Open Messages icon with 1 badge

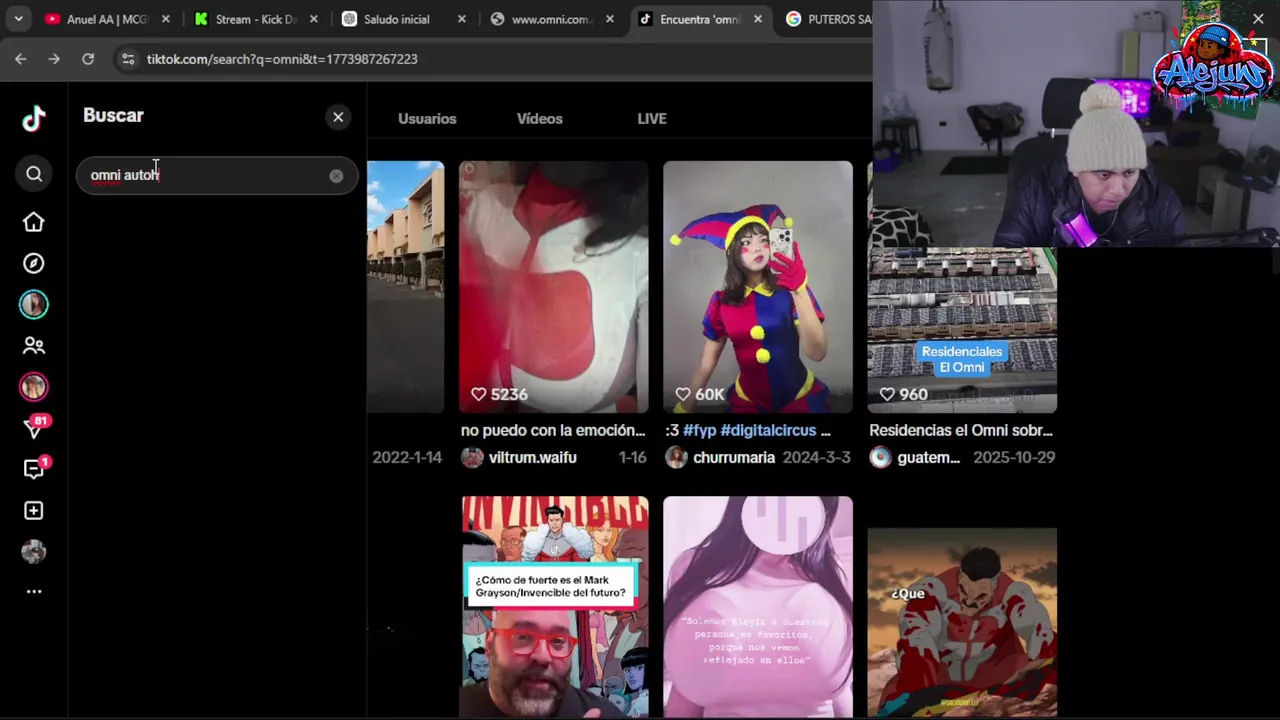(x=34, y=469)
